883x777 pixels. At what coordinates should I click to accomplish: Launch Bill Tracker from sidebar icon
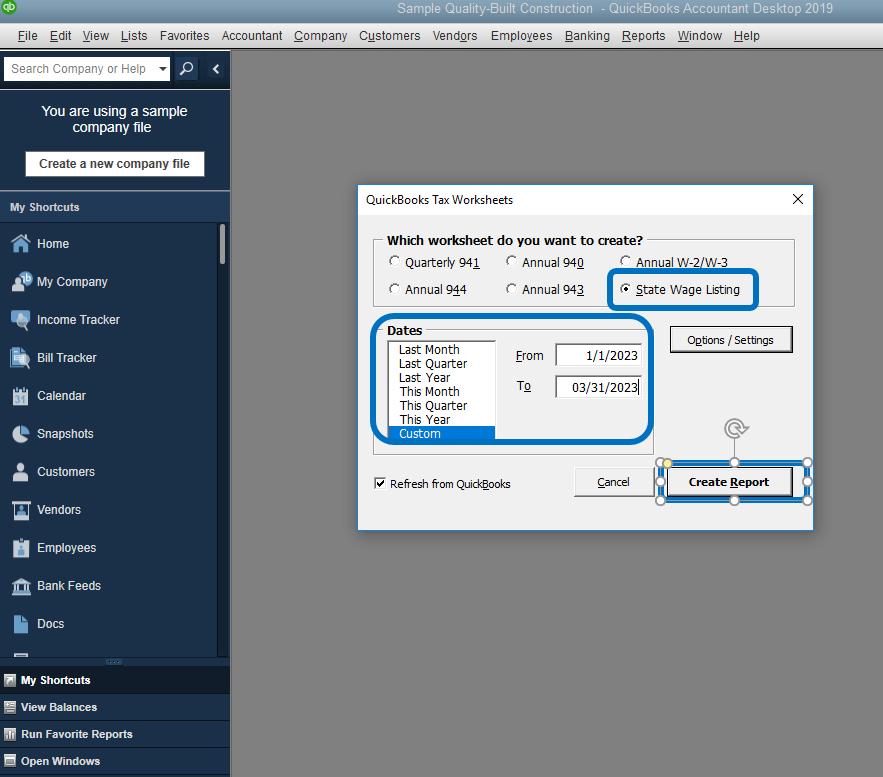[x=21, y=358]
